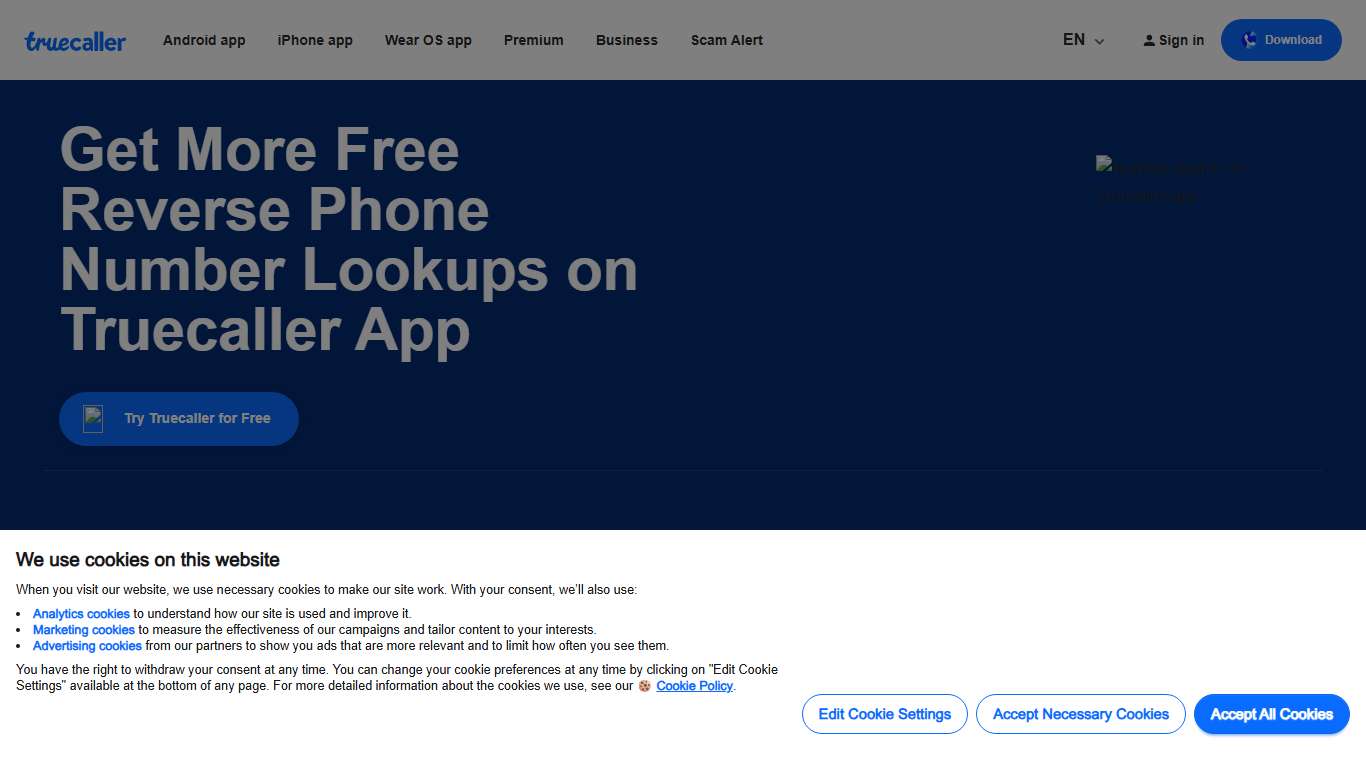
Task: Open the iPhone app page
Action: click(x=314, y=40)
